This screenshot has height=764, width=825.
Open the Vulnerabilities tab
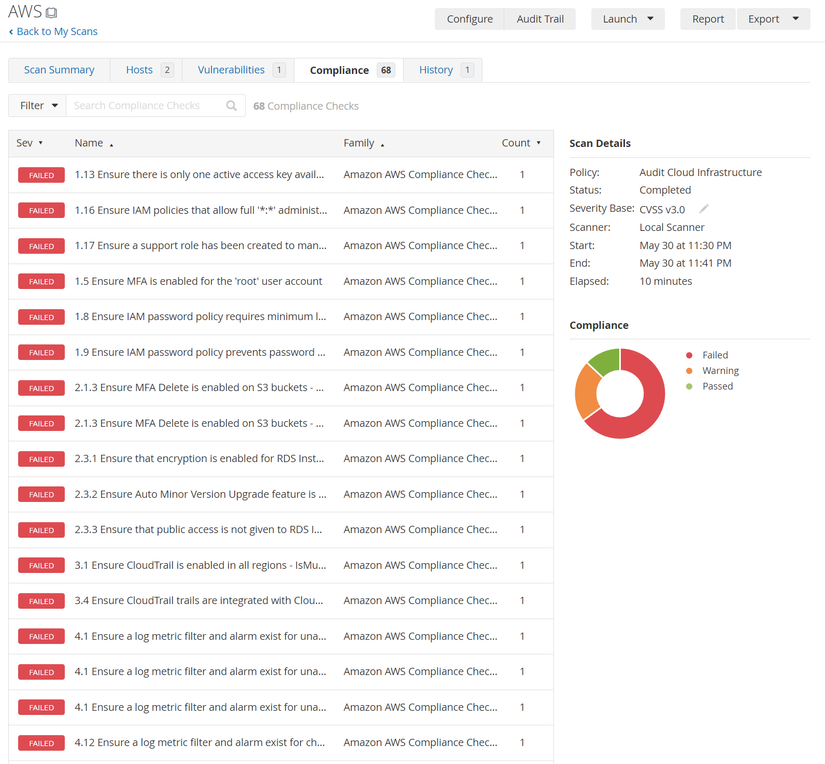tap(238, 70)
